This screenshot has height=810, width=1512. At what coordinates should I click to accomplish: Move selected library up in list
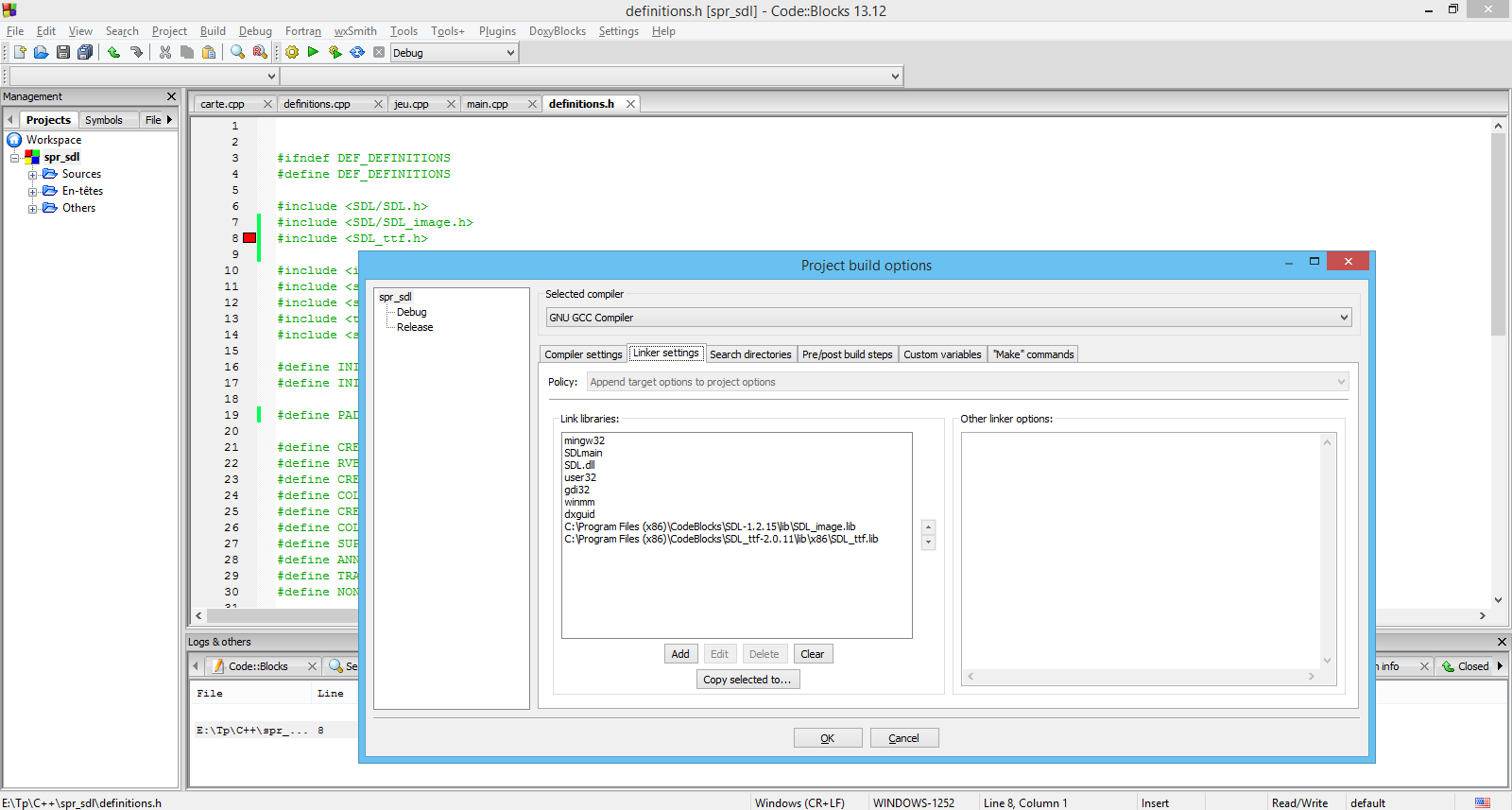[x=928, y=527]
